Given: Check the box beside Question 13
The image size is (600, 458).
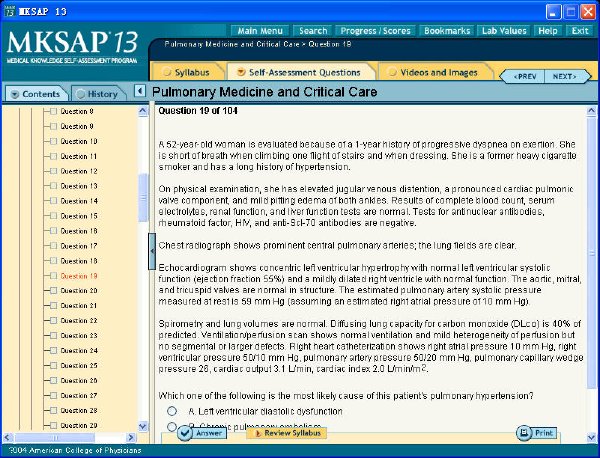Looking at the screenshot, I should 54,186.
